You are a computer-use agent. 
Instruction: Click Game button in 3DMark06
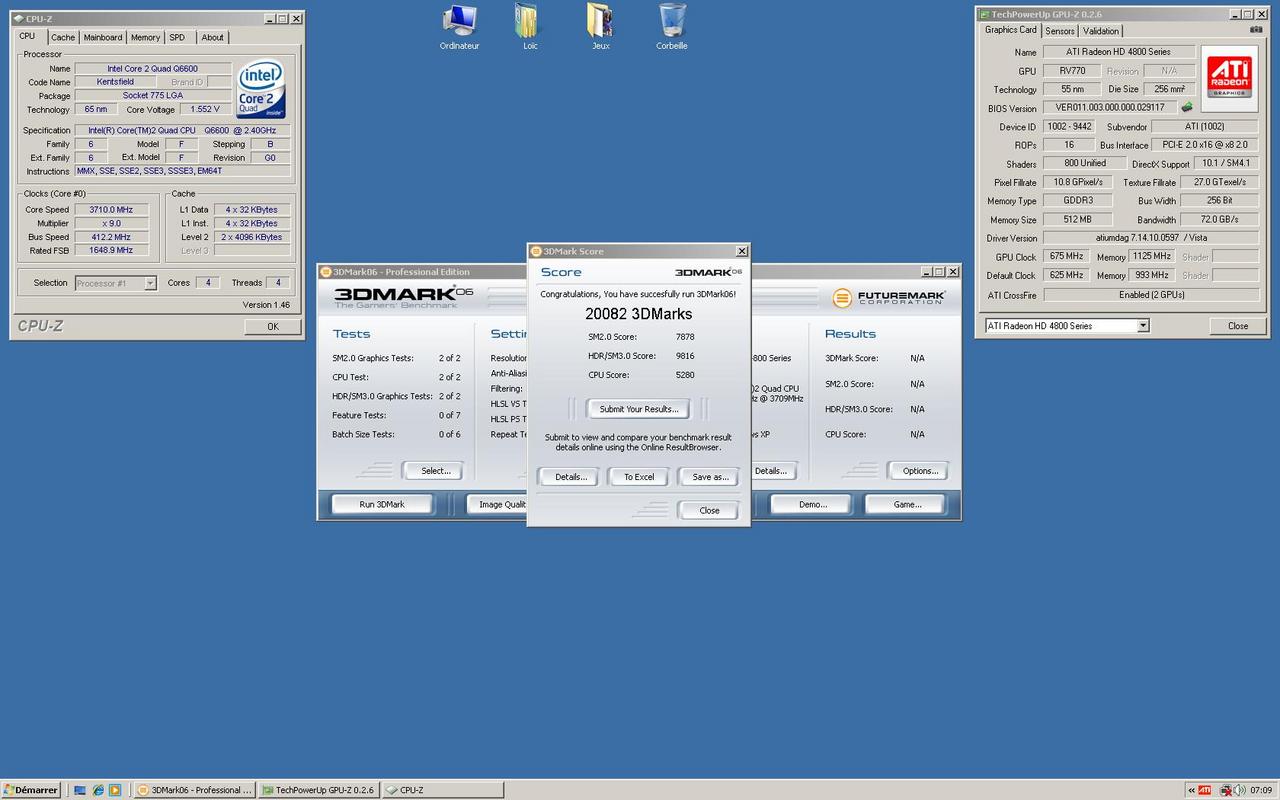[x=907, y=505]
